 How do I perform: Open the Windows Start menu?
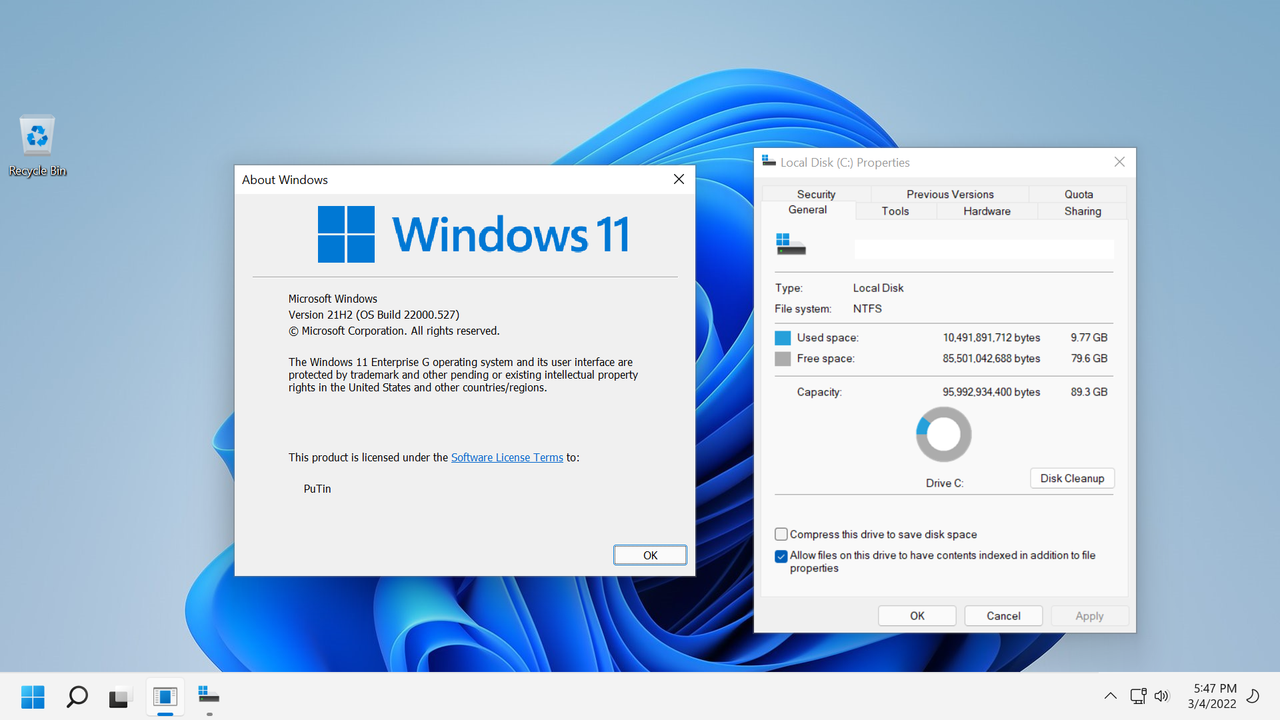33,696
